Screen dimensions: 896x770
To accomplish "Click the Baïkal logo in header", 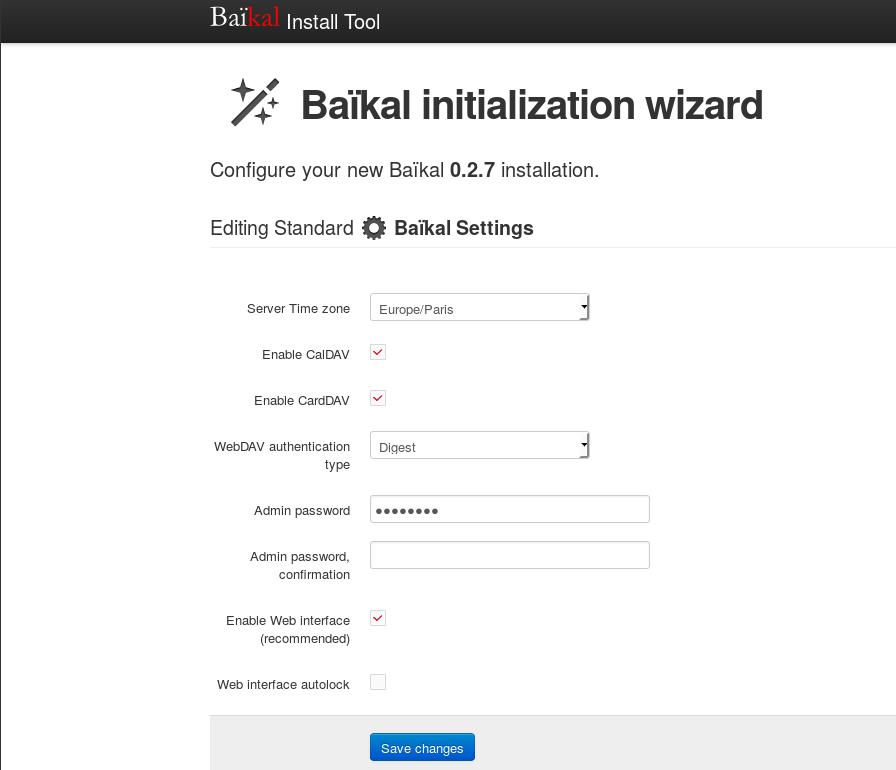I will (245, 17).
